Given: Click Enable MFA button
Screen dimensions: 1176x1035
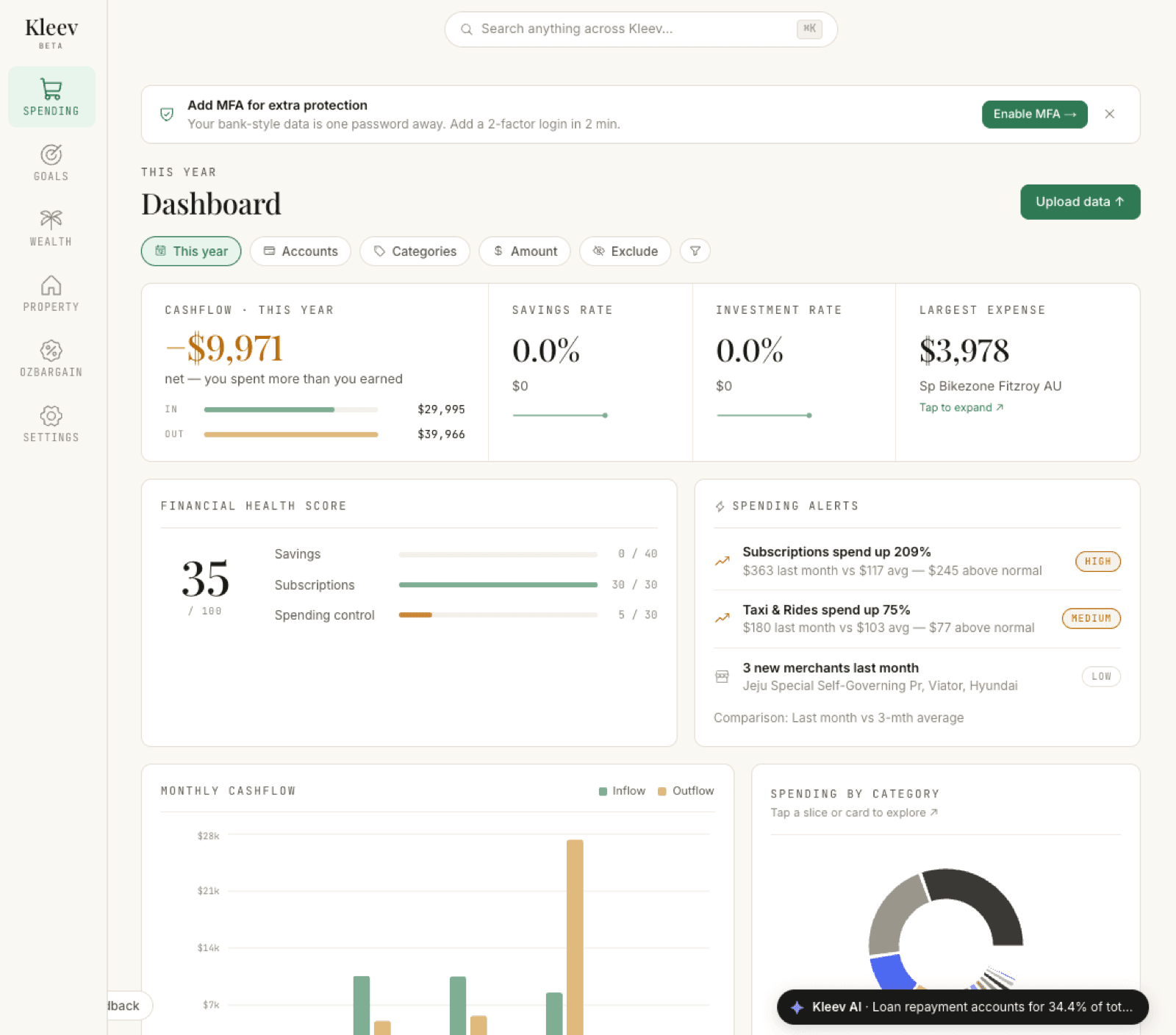Looking at the screenshot, I should pyautogui.click(x=1034, y=114).
